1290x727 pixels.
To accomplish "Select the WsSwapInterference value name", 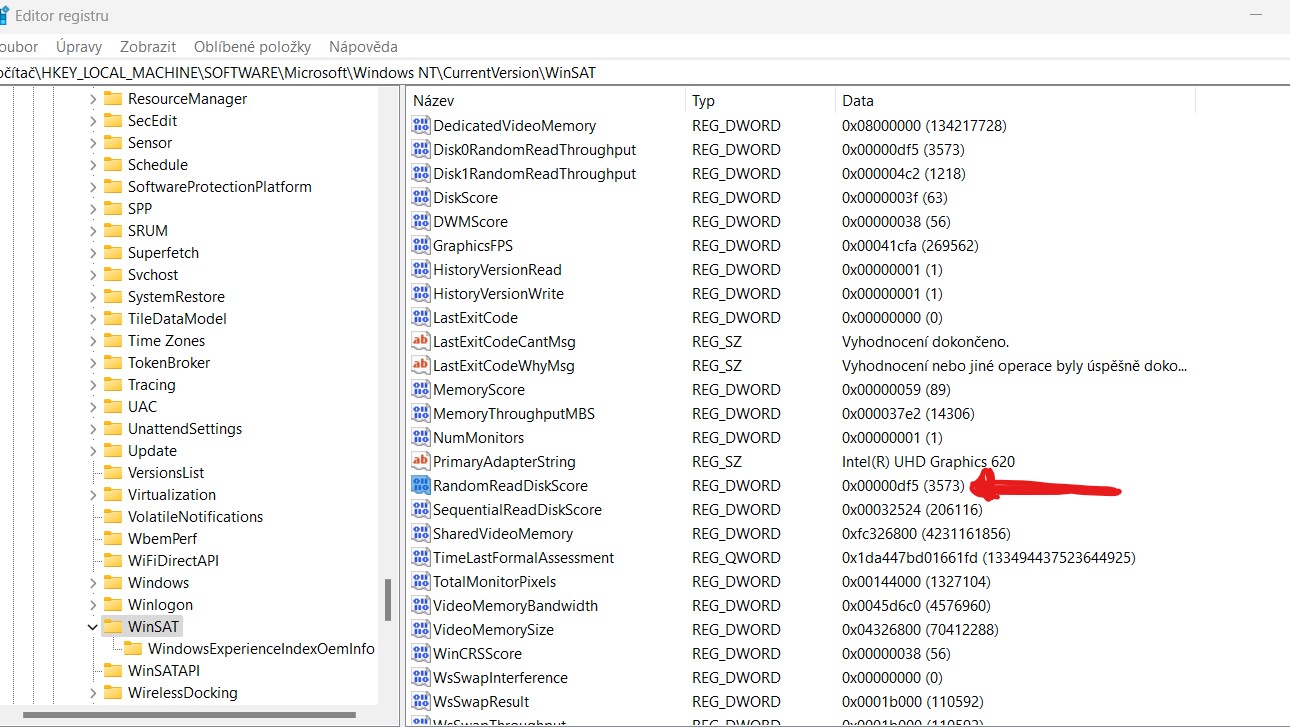I will pyautogui.click(x=500, y=677).
